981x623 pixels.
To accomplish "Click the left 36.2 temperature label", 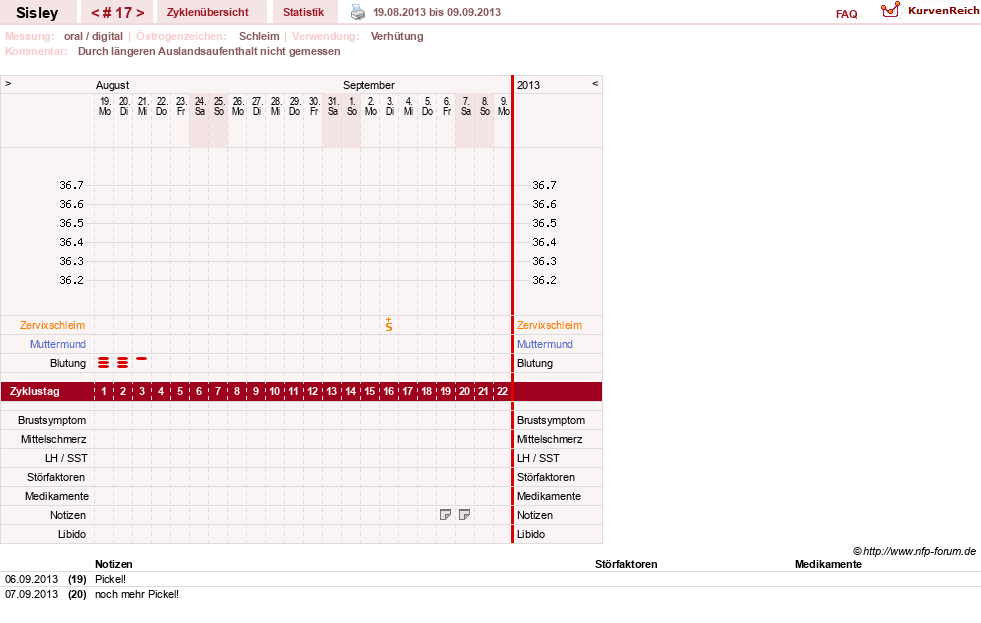I will [71, 280].
